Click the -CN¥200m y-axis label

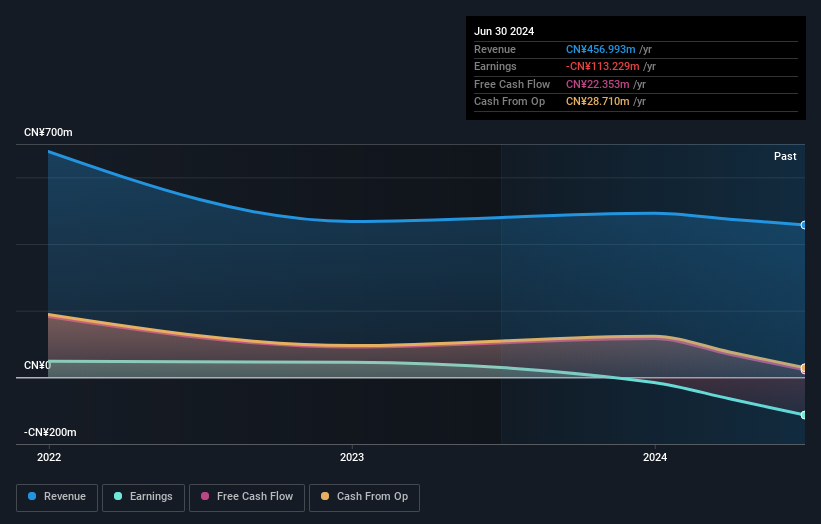point(50,432)
